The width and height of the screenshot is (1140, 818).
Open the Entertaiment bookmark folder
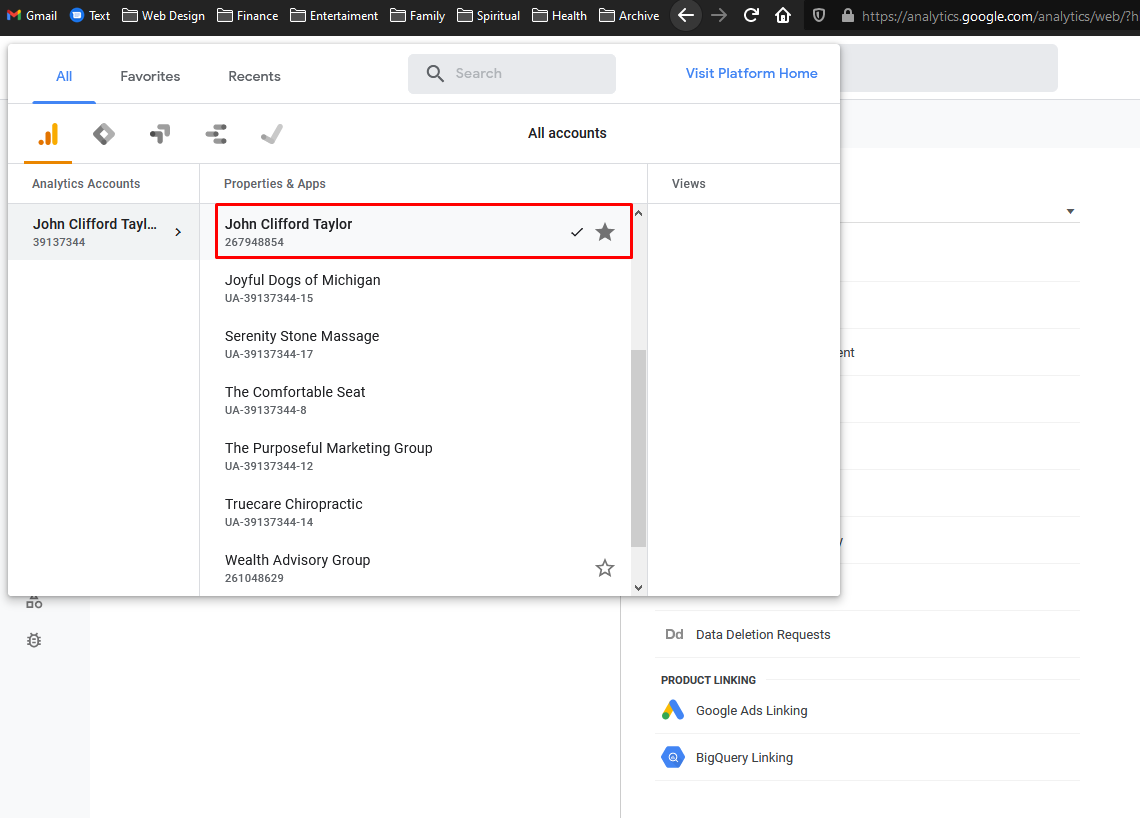334,15
